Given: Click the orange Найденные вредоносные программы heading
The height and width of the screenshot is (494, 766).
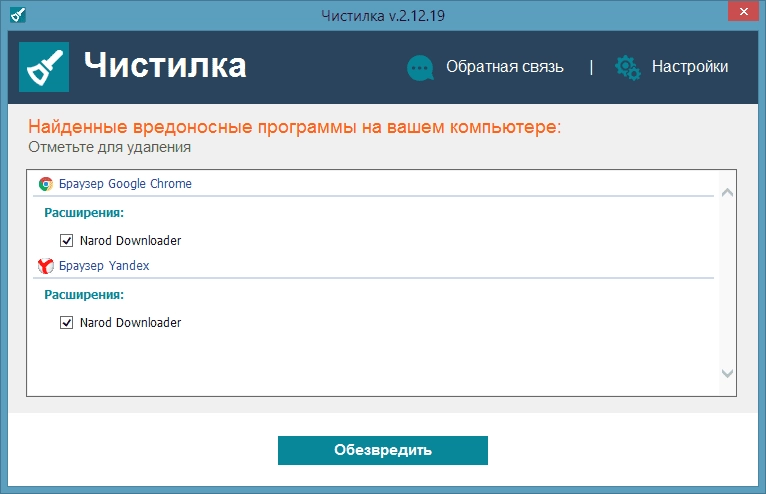Looking at the screenshot, I should (295, 127).
